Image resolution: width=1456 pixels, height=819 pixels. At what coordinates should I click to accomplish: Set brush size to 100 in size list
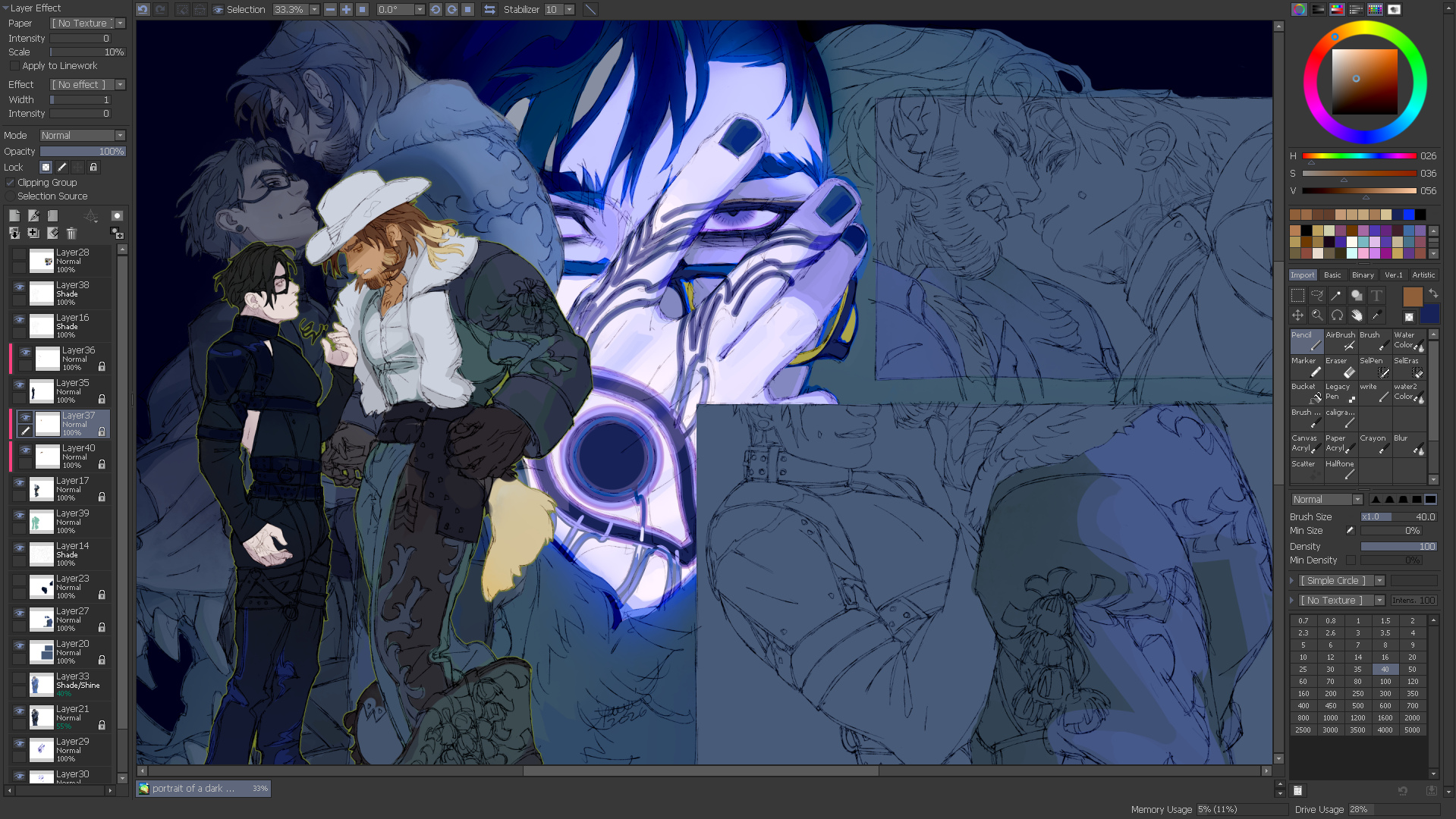click(x=1385, y=682)
